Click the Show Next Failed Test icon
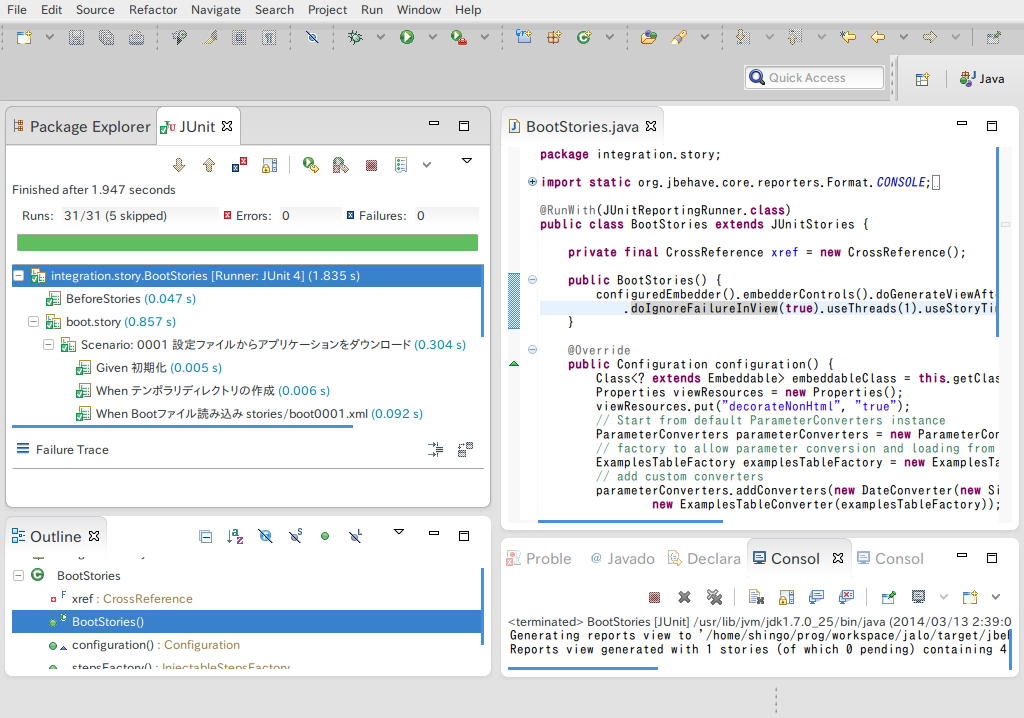The height and width of the screenshot is (718, 1024). pos(178,165)
